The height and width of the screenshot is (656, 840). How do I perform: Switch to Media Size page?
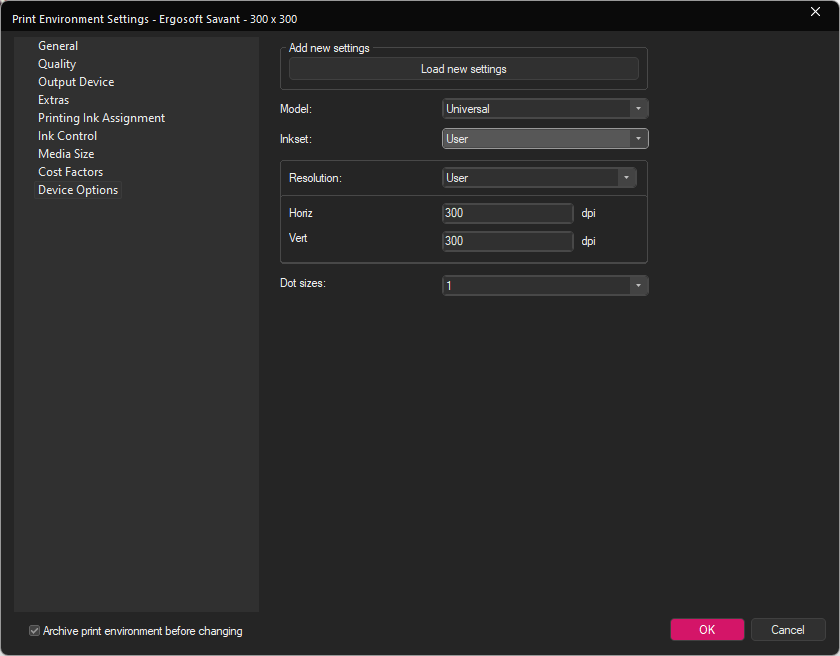tap(66, 154)
